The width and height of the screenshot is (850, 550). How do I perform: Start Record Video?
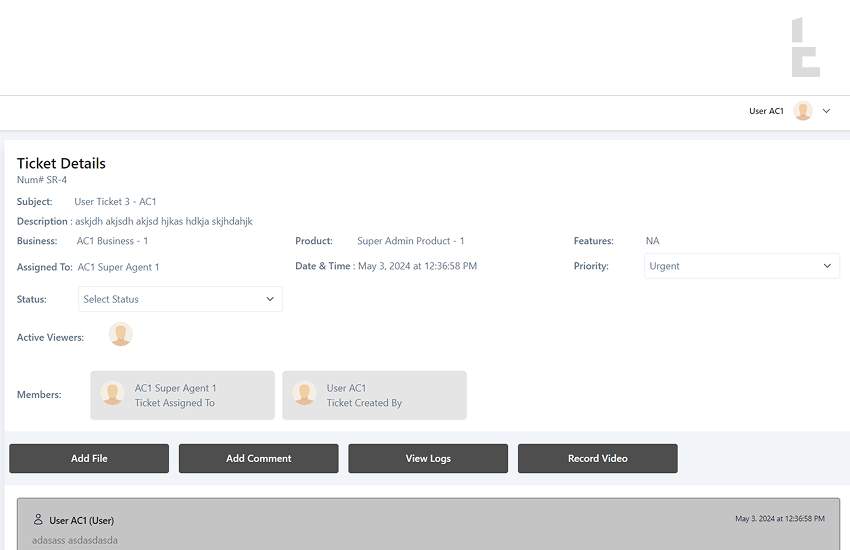click(x=597, y=458)
